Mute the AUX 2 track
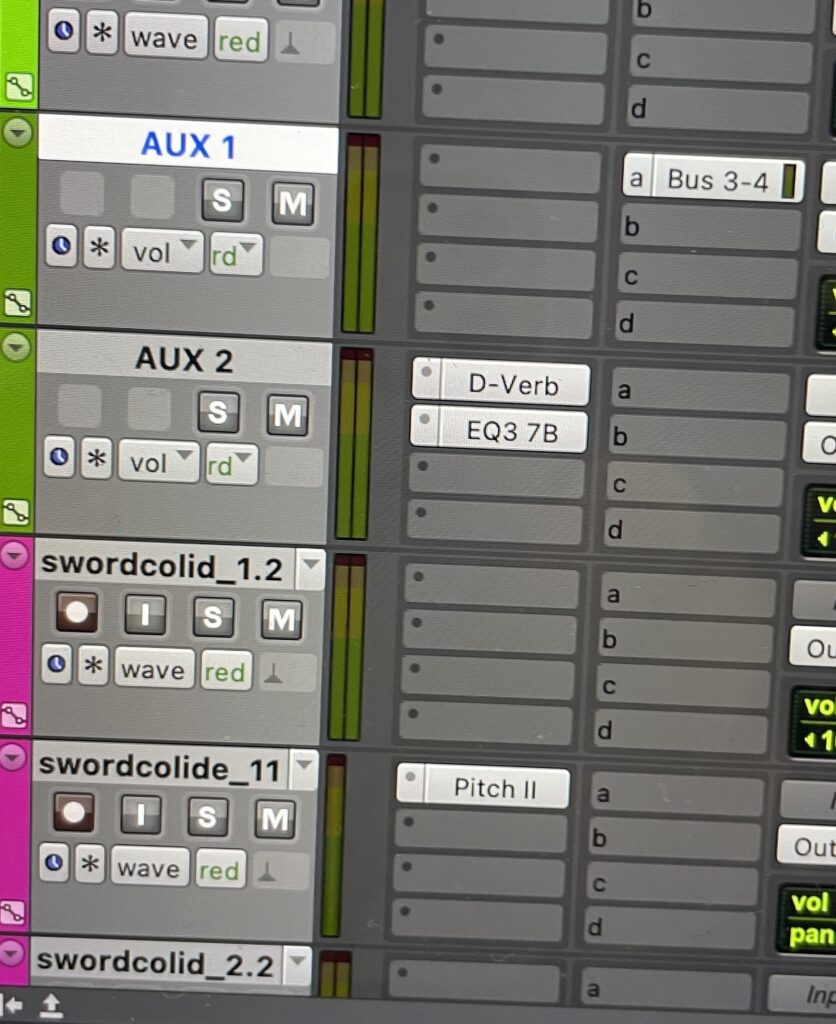 [287, 415]
